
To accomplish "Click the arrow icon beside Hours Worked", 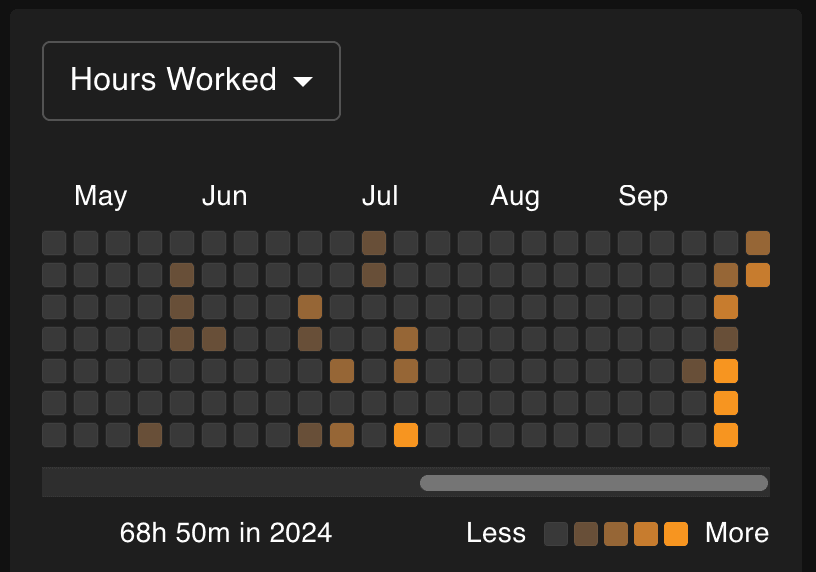I will (x=303, y=82).
